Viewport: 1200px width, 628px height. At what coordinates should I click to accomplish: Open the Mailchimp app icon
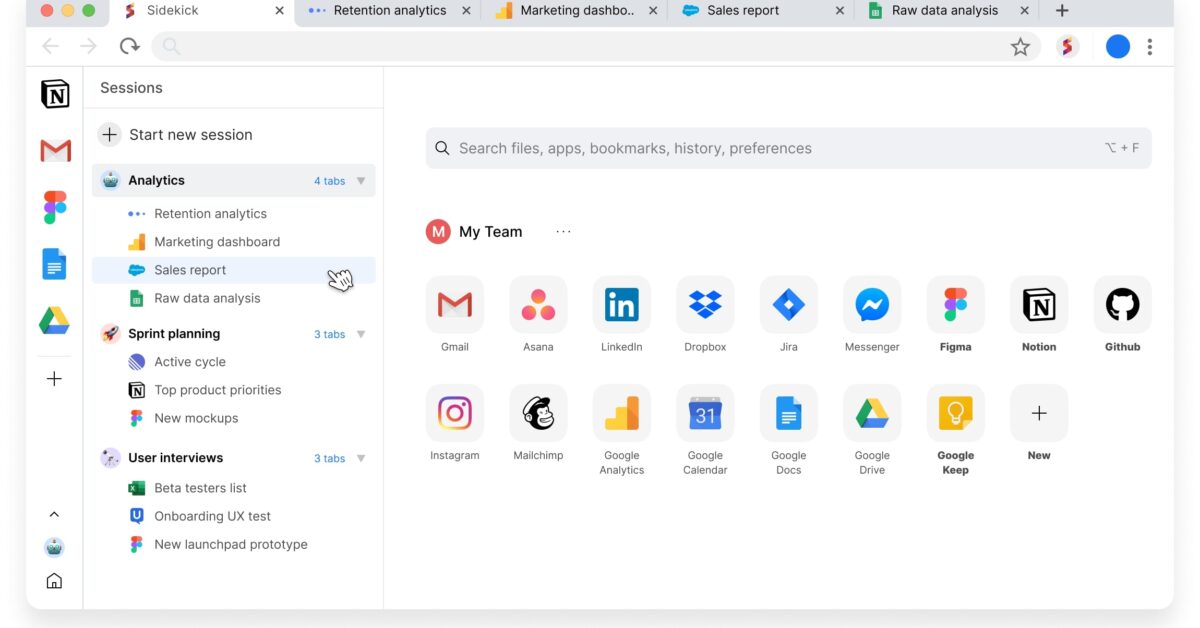tap(538, 413)
